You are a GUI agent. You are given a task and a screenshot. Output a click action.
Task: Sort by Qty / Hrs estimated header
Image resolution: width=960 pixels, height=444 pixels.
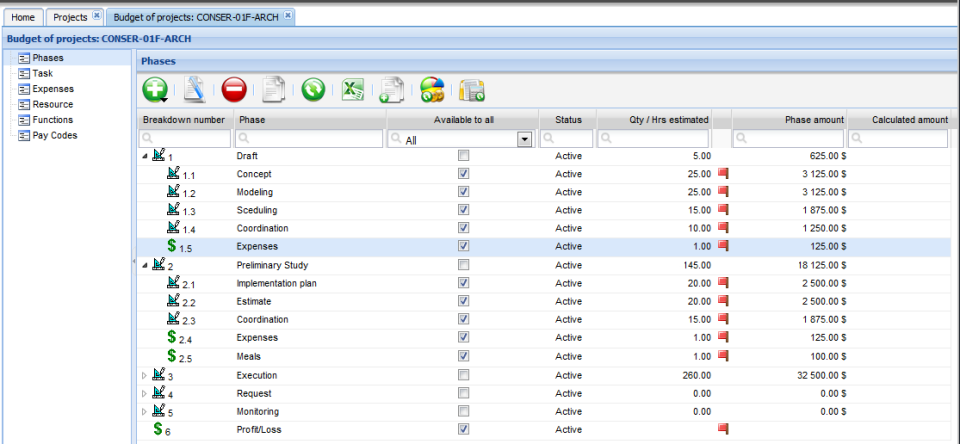point(654,119)
